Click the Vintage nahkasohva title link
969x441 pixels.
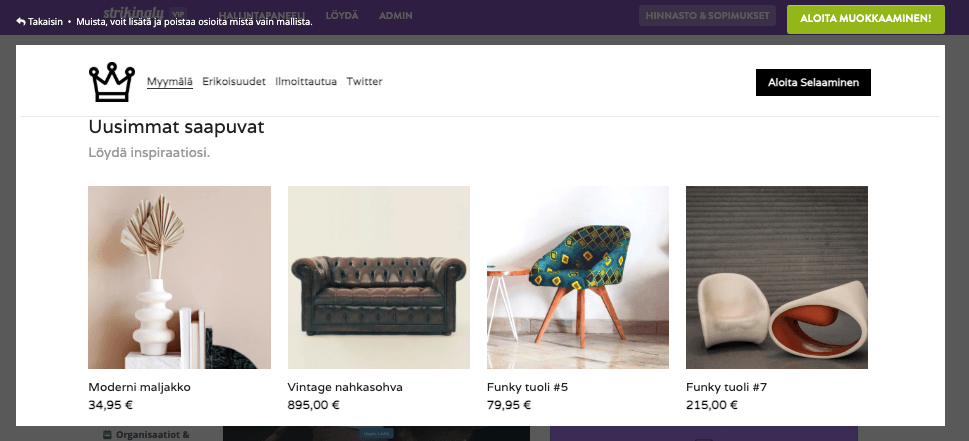(345, 387)
